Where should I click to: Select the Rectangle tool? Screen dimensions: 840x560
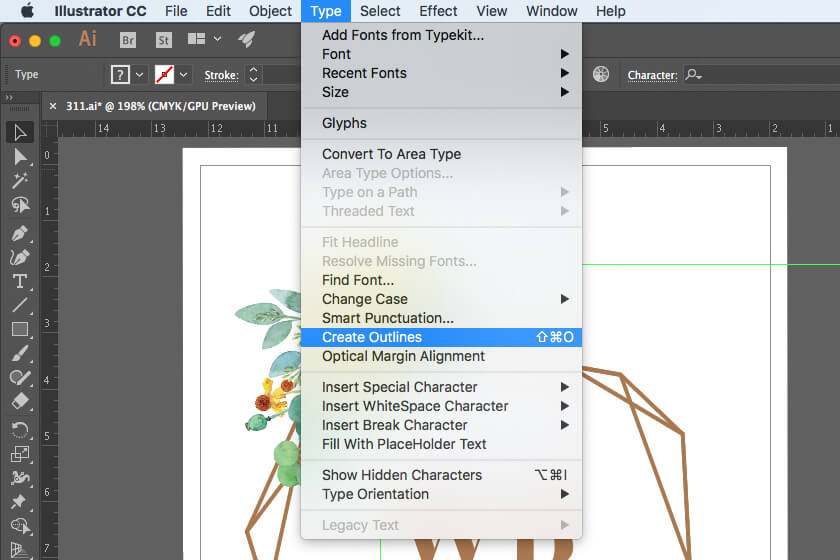20,329
